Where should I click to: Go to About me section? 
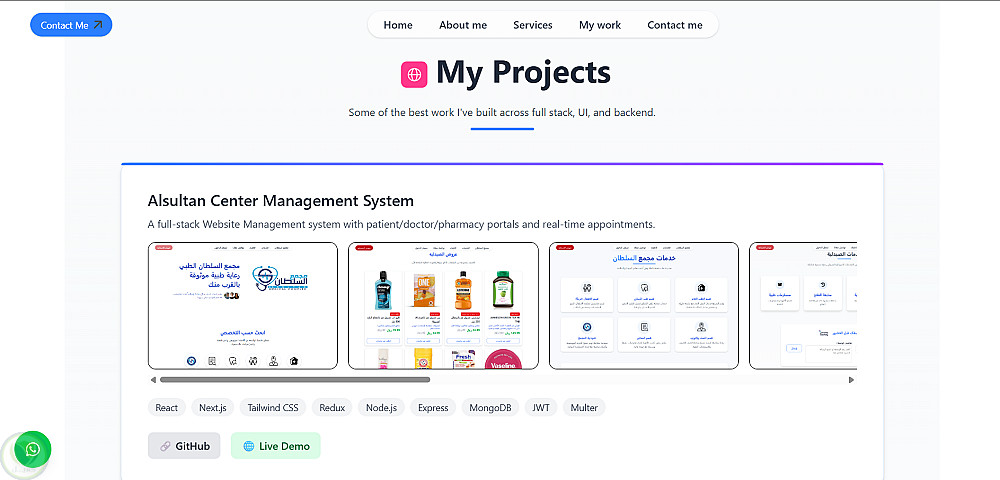[x=463, y=25]
